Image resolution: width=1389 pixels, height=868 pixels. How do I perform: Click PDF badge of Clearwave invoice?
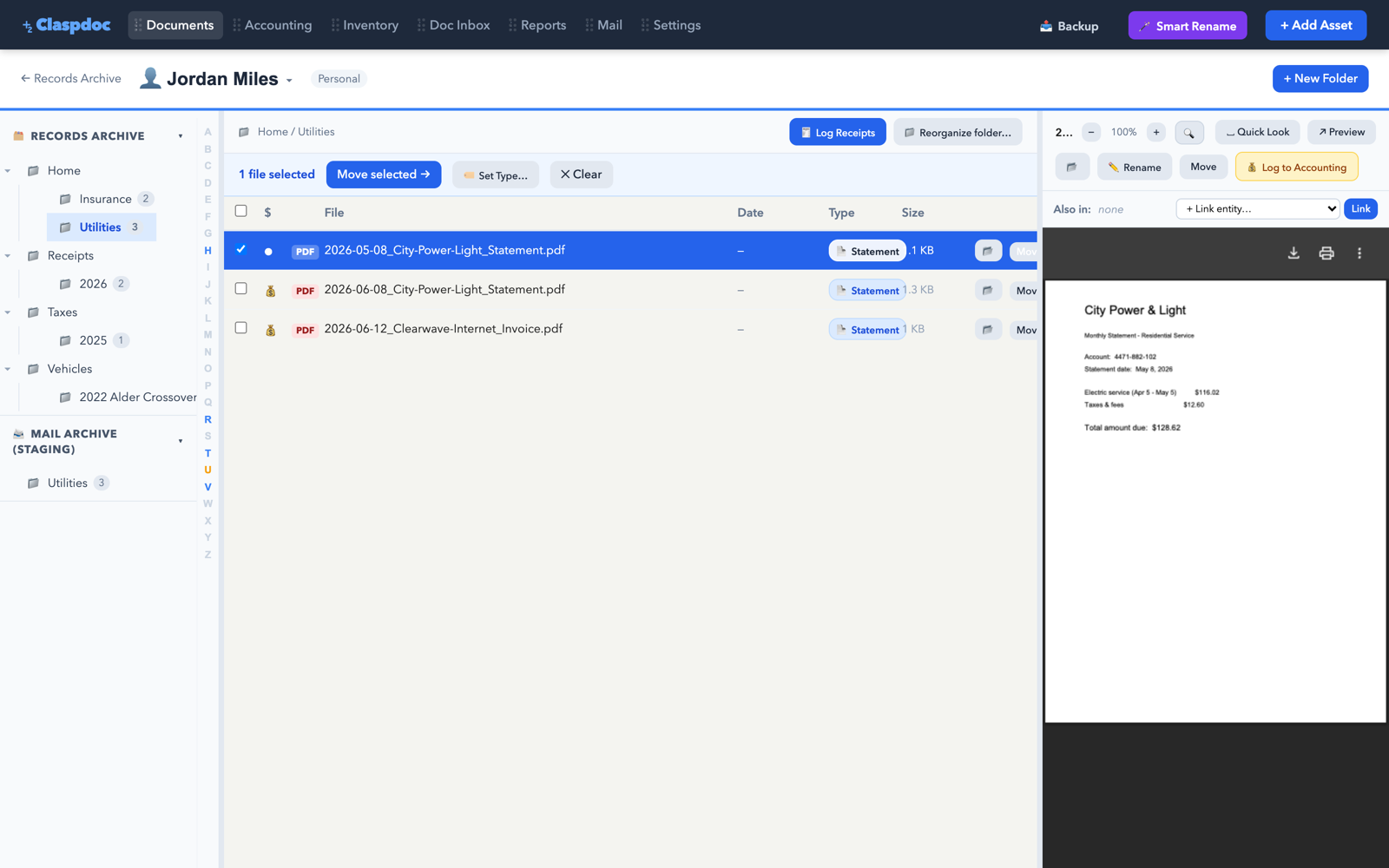(x=305, y=330)
